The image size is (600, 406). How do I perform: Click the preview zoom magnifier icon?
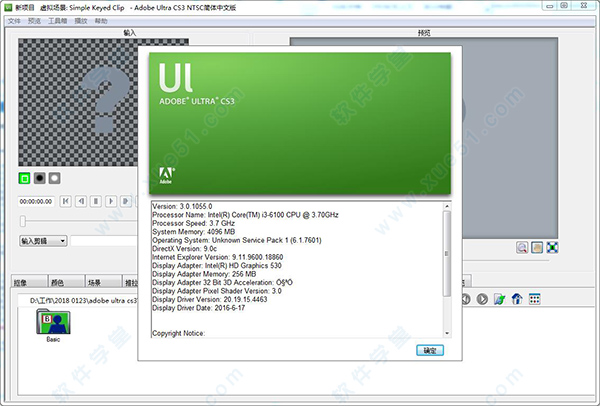point(522,248)
